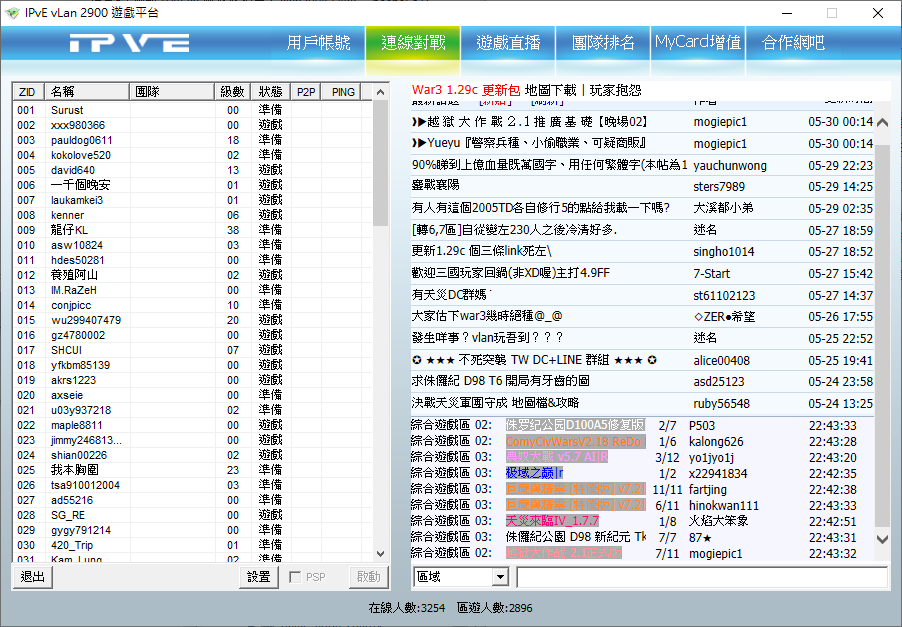This screenshot has width=902, height=627.
Task: Sort the user list by the 級數 column
Action: (x=232, y=92)
